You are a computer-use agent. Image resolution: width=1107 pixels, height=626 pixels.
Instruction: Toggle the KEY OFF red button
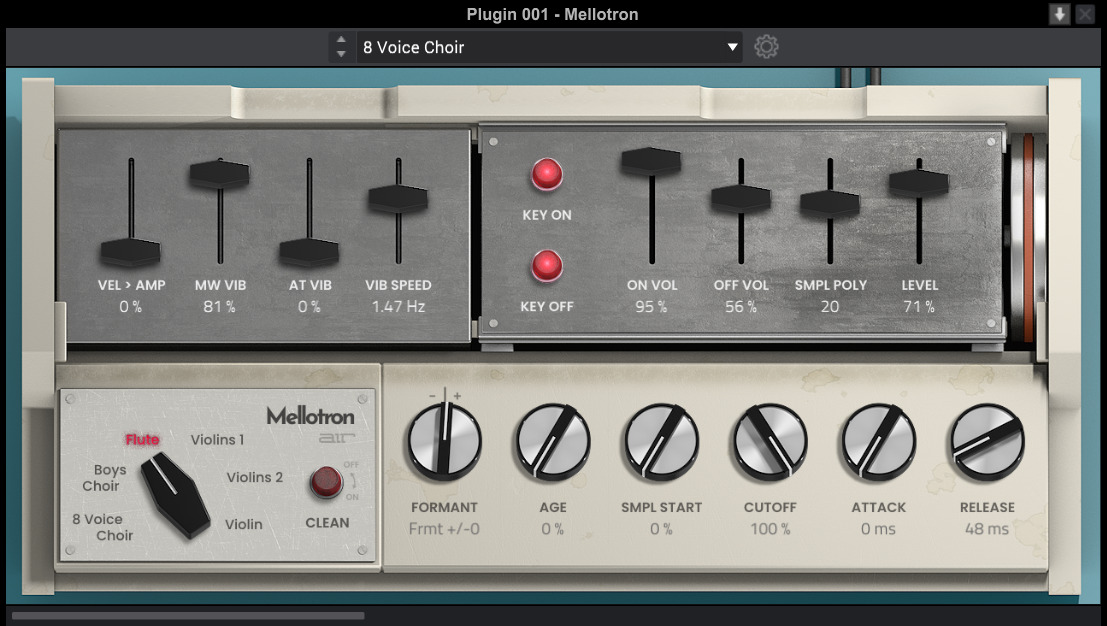pos(547,266)
